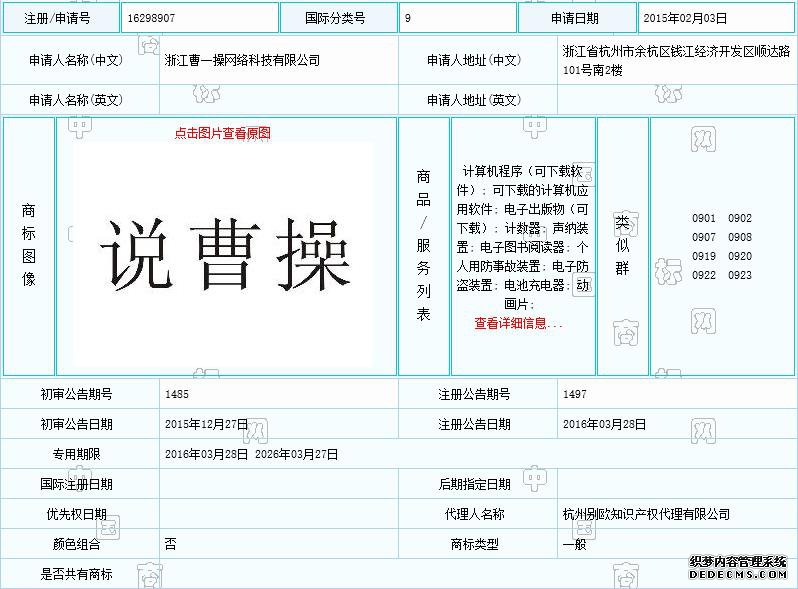Viewport: 798px width, 589px height.
Task: Select applicant name 浙江曹一操网络科技有限公司
Action: point(242,60)
